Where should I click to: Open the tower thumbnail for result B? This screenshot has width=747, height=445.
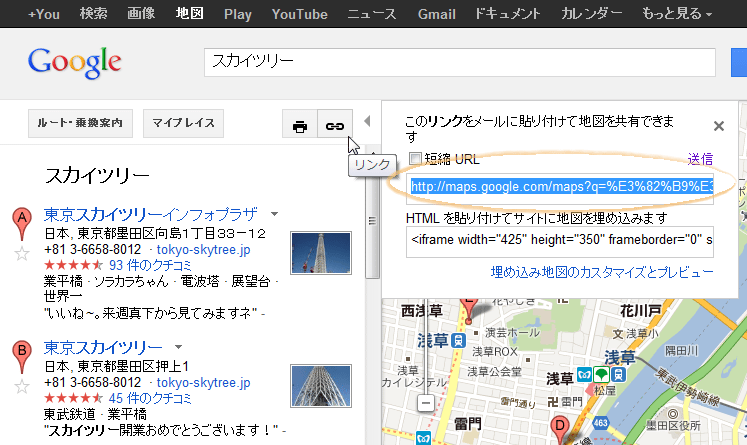pos(321,386)
